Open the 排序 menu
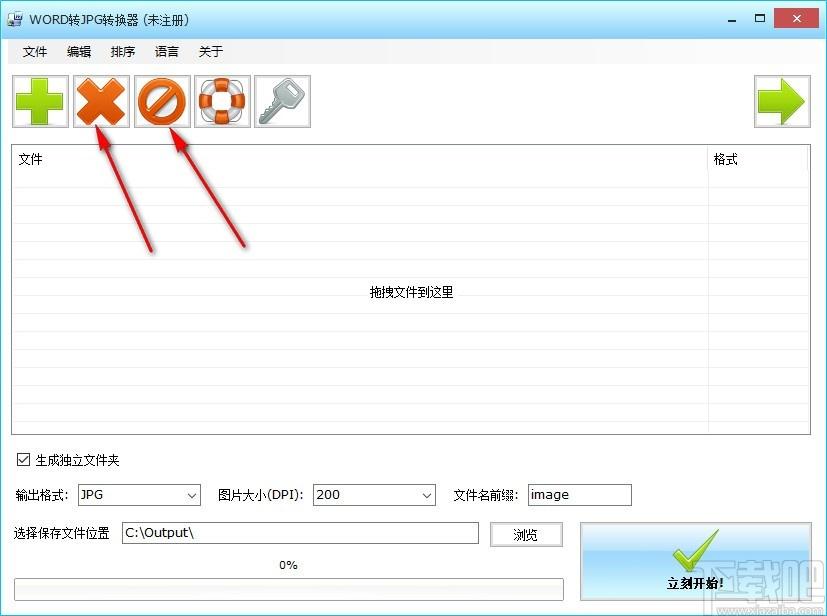 click(x=123, y=52)
